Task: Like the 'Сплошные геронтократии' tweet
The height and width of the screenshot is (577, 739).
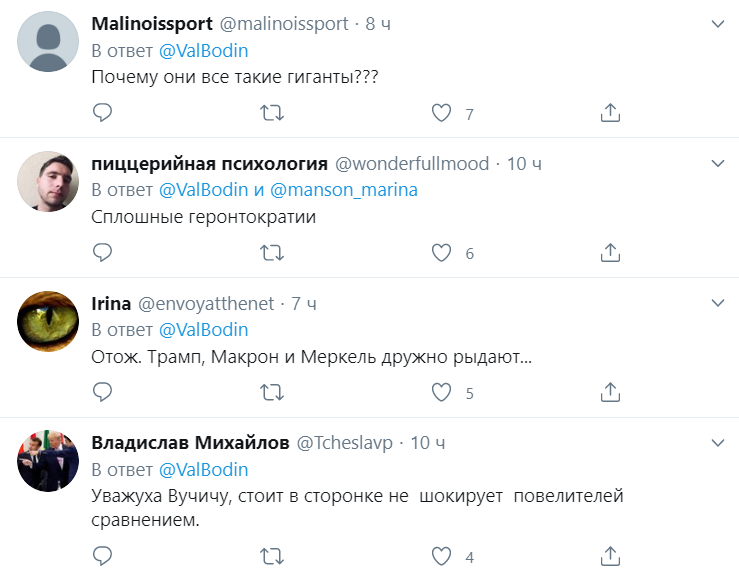Action: click(x=441, y=253)
